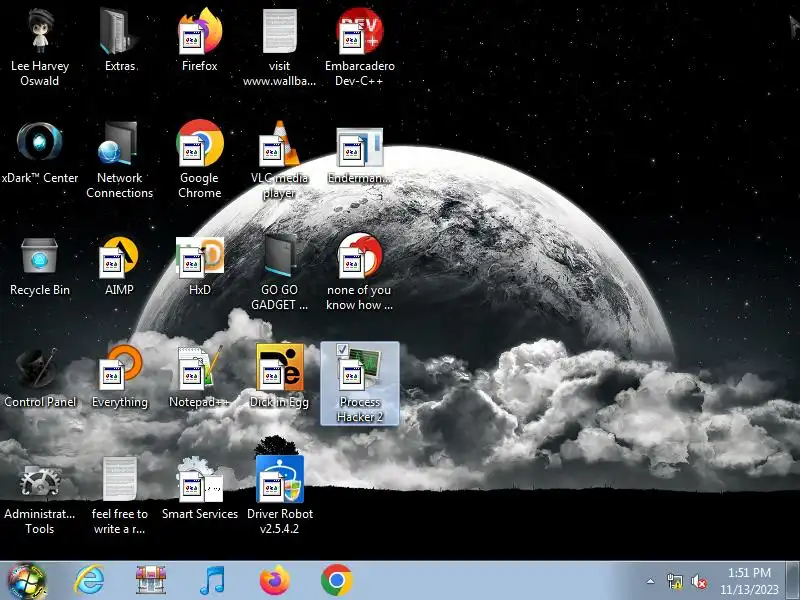Open Internet Explorer from the taskbar
Viewport: 800px width, 600px height.
[89, 580]
